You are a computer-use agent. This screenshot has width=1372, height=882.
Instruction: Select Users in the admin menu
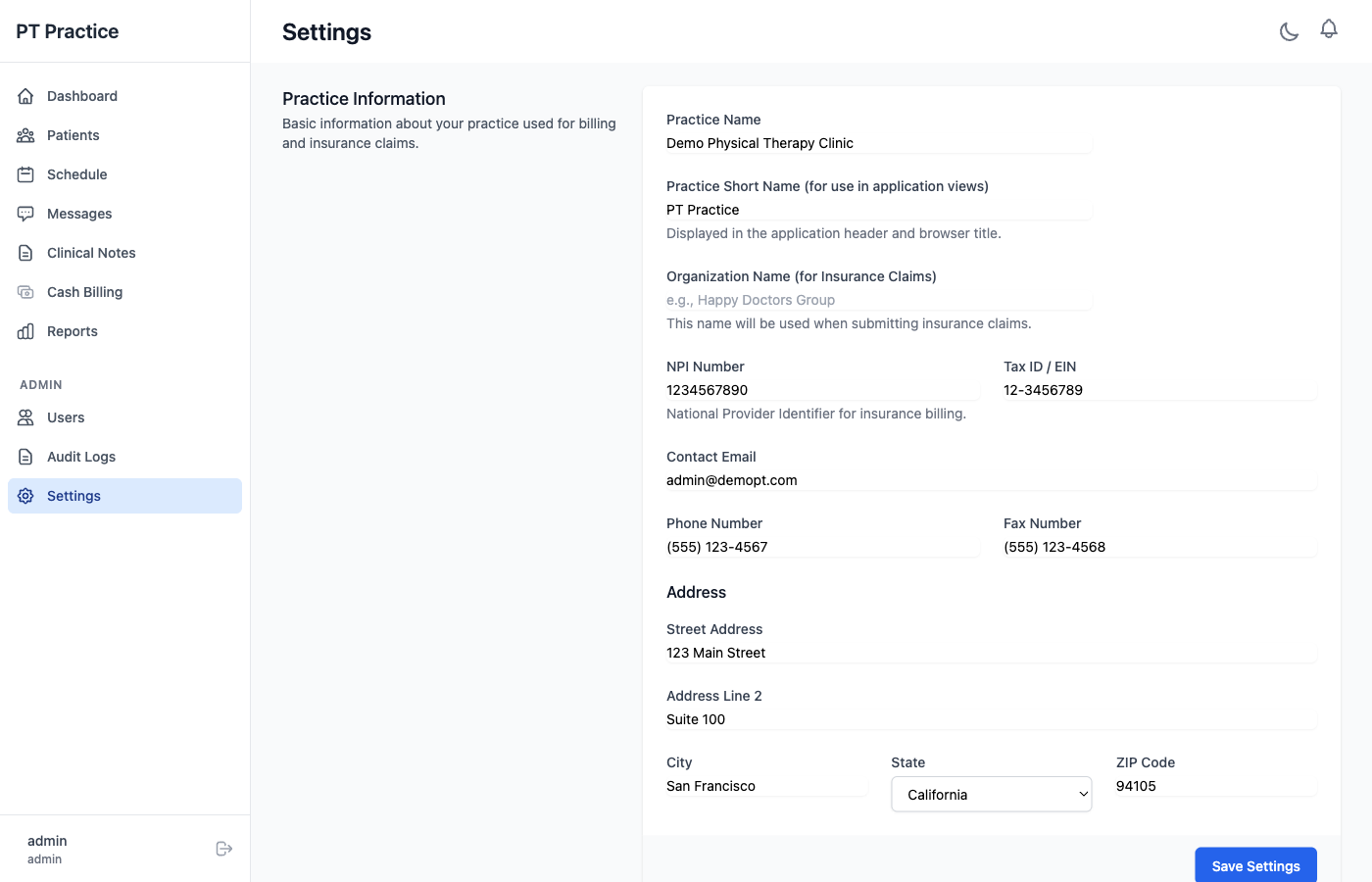(x=66, y=417)
